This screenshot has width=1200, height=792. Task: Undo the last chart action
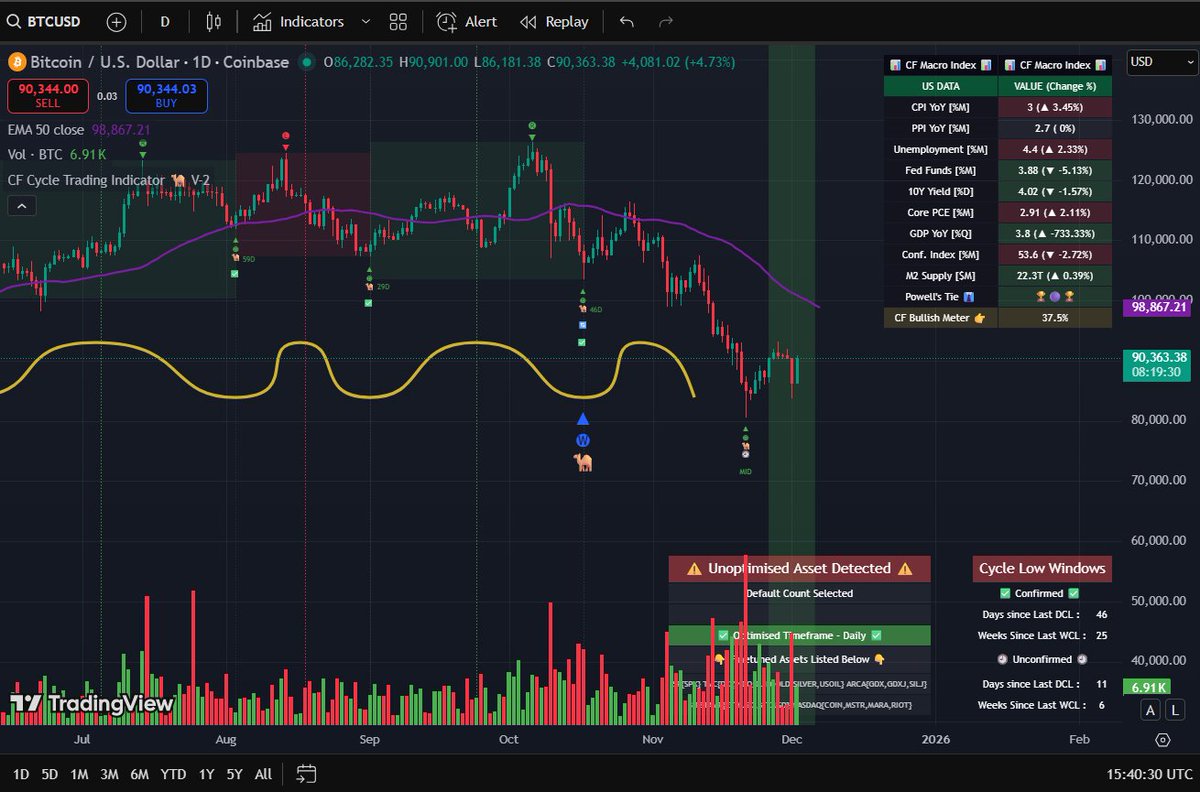click(x=626, y=21)
